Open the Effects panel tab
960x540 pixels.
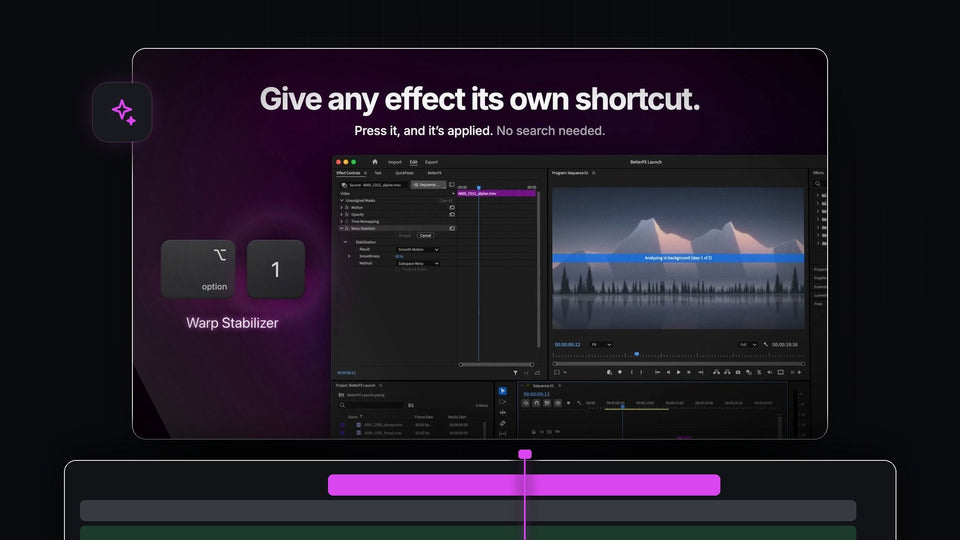click(x=819, y=173)
